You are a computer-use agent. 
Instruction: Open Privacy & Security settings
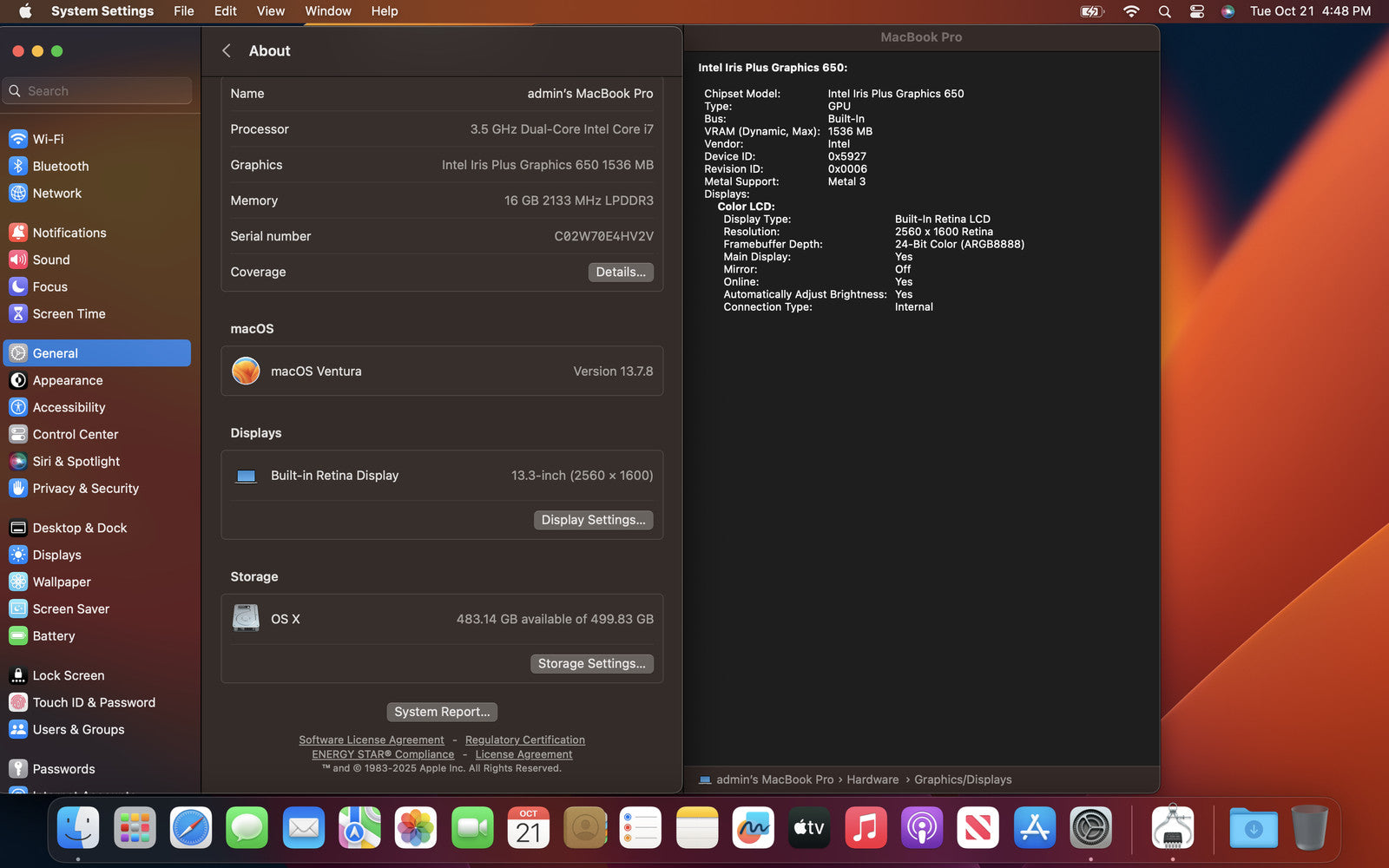point(85,489)
